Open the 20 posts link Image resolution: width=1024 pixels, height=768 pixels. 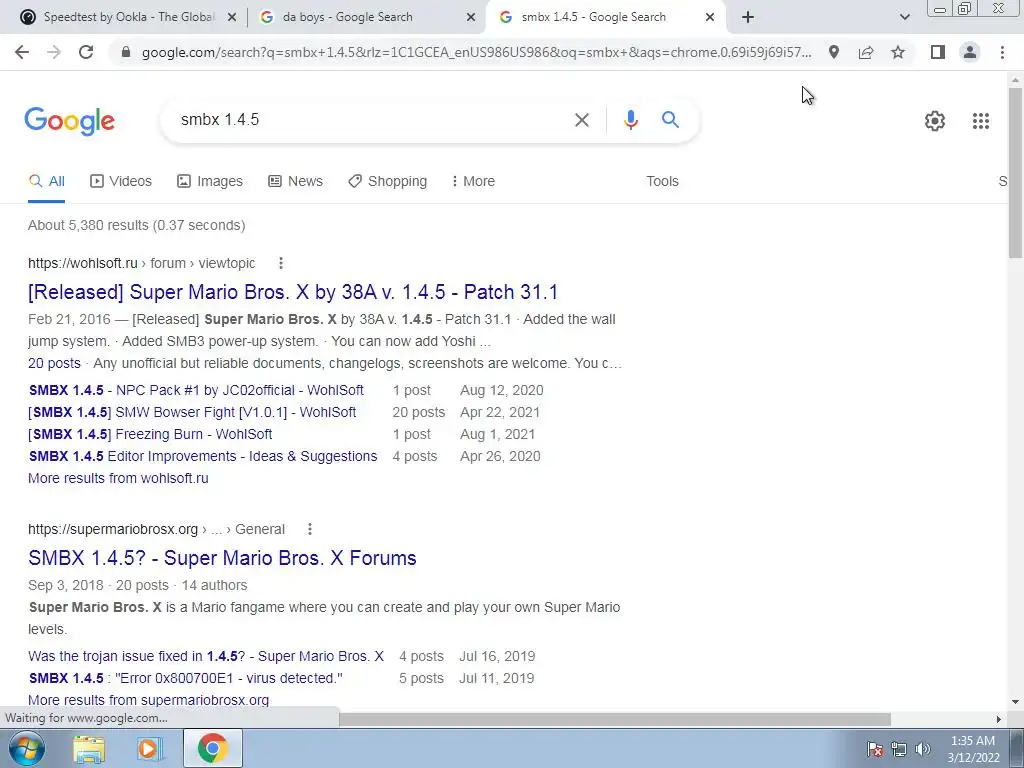(x=54, y=363)
